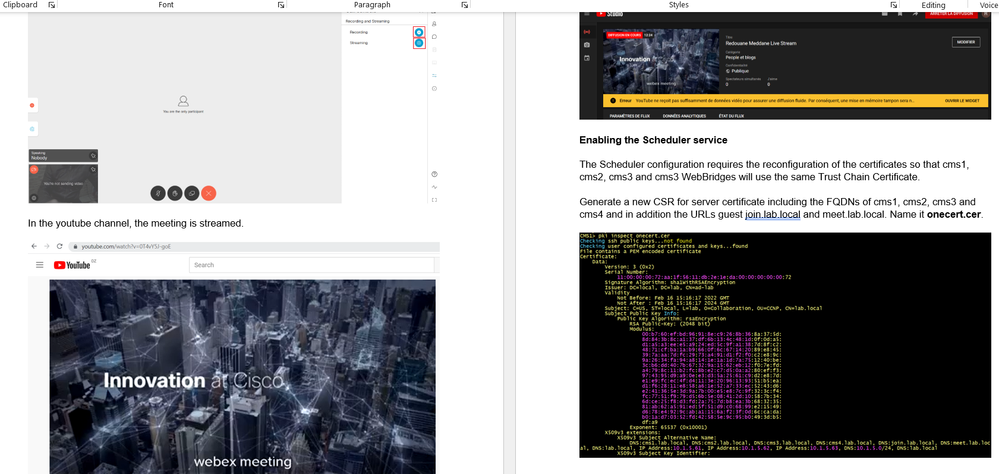The image size is (999, 474).
Task: Click the YouTube Search field
Action: (312, 265)
